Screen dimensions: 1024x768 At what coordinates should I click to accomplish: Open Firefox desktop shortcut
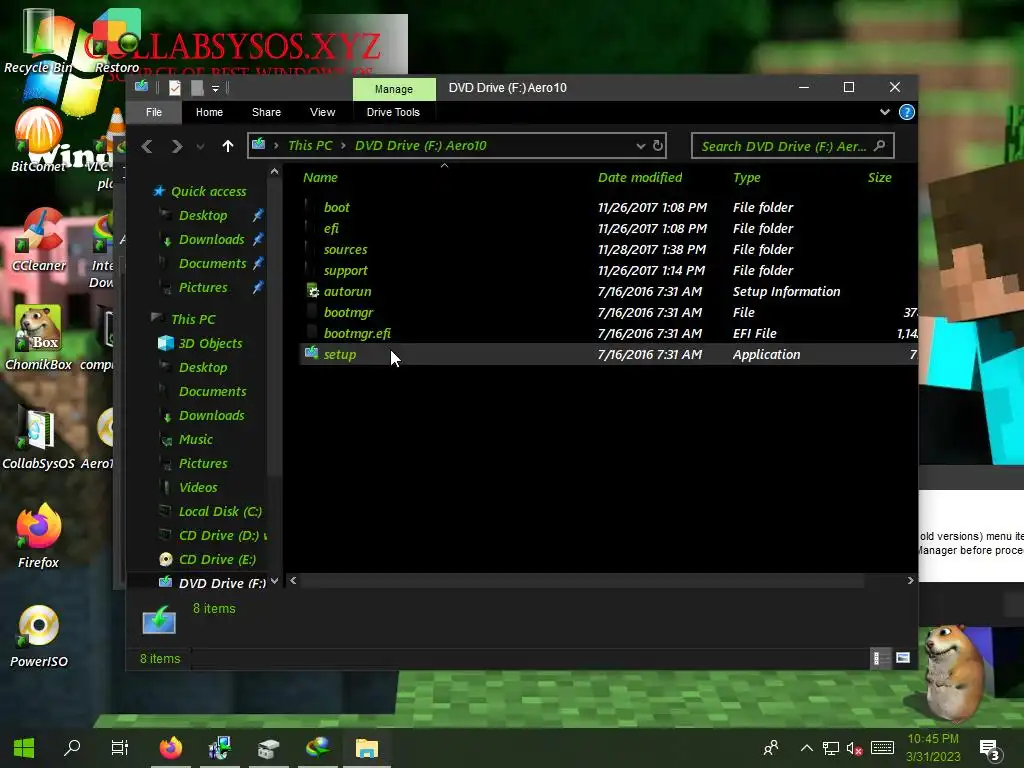coord(39,537)
